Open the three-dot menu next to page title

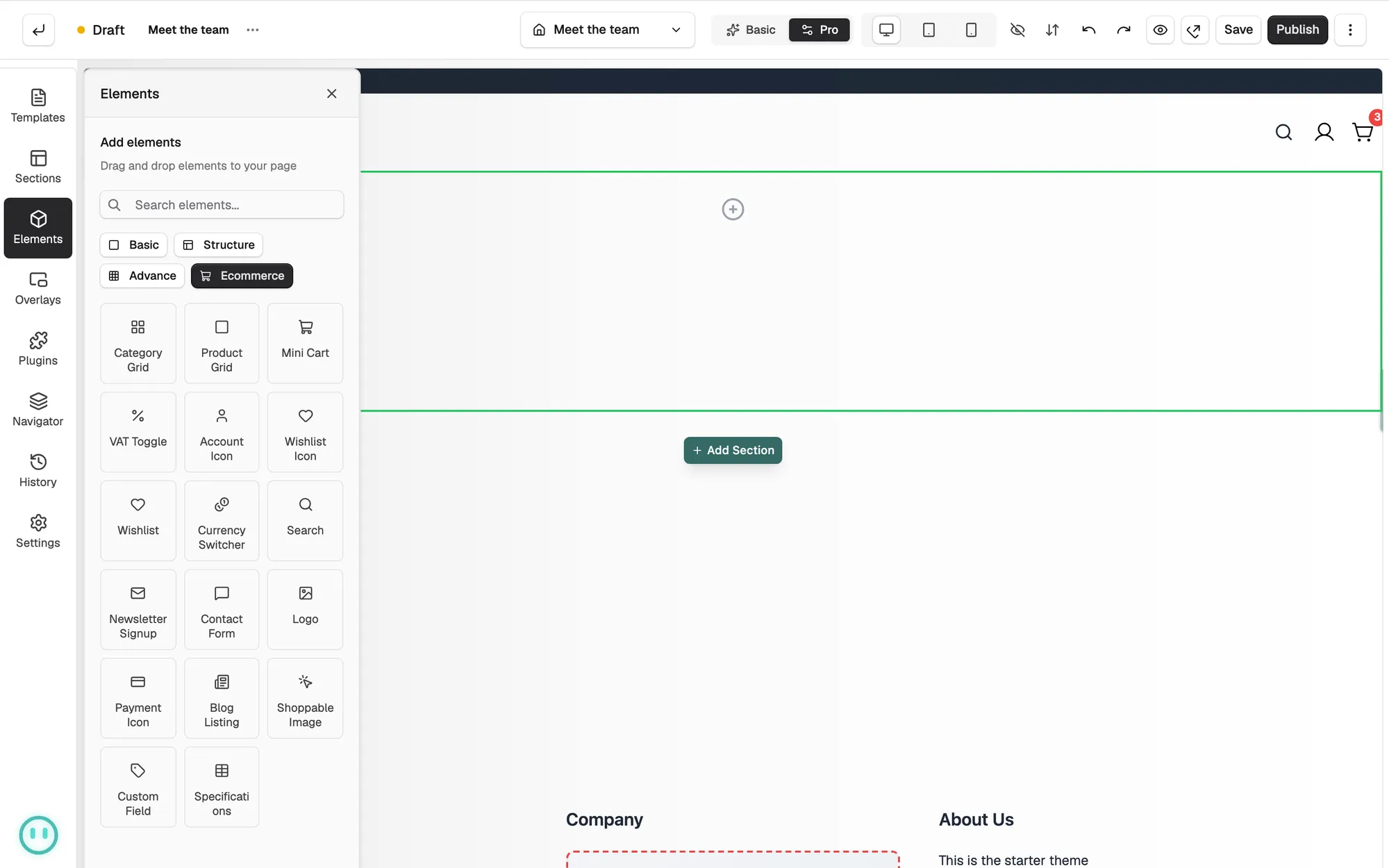click(253, 30)
